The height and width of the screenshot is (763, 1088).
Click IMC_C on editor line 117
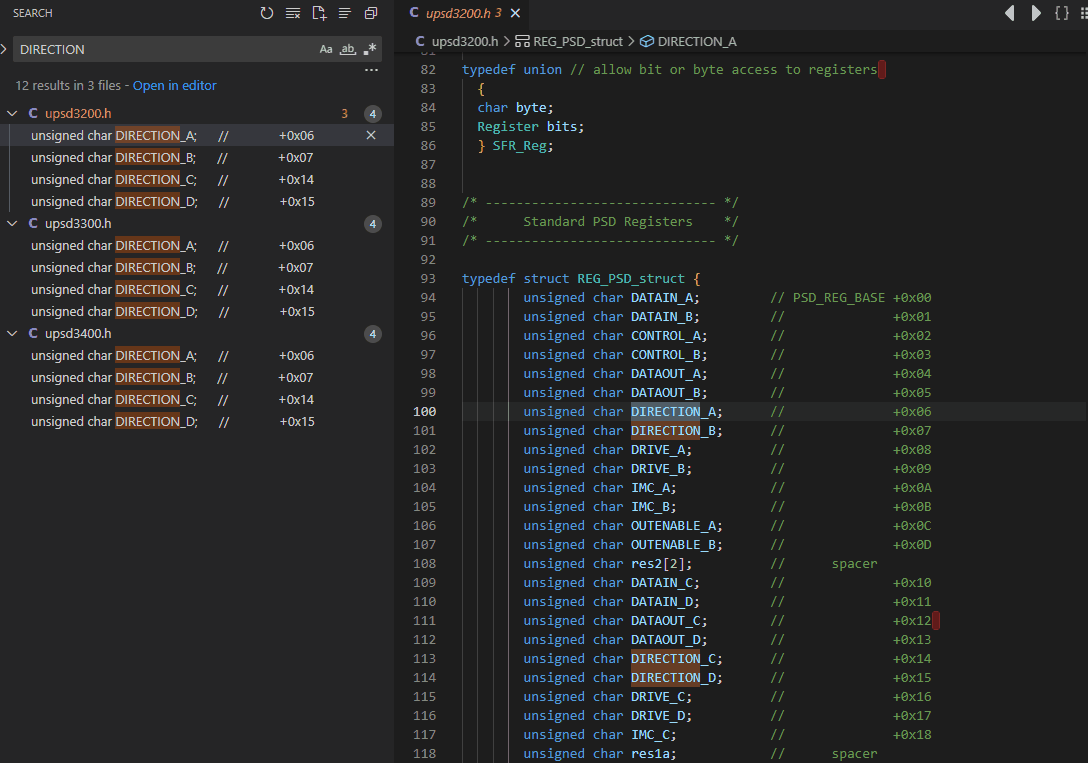pyautogui.click(x=650, y=735)
